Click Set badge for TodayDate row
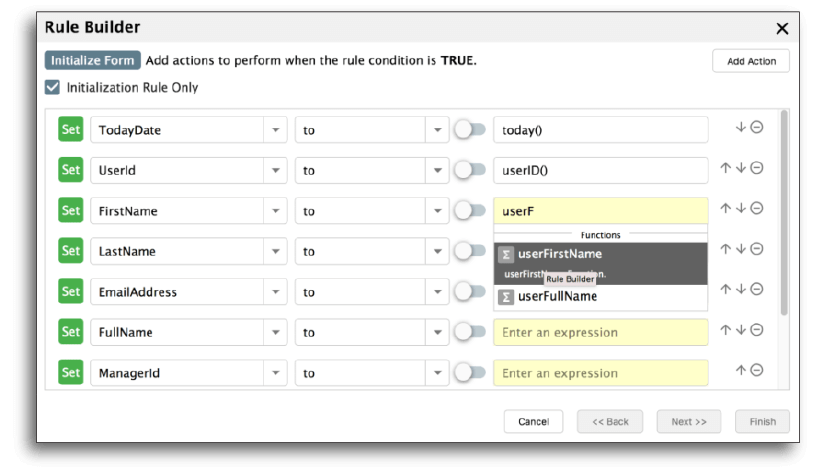The width and height of the screenshot is (816, 469). click(x=71, y=129)
